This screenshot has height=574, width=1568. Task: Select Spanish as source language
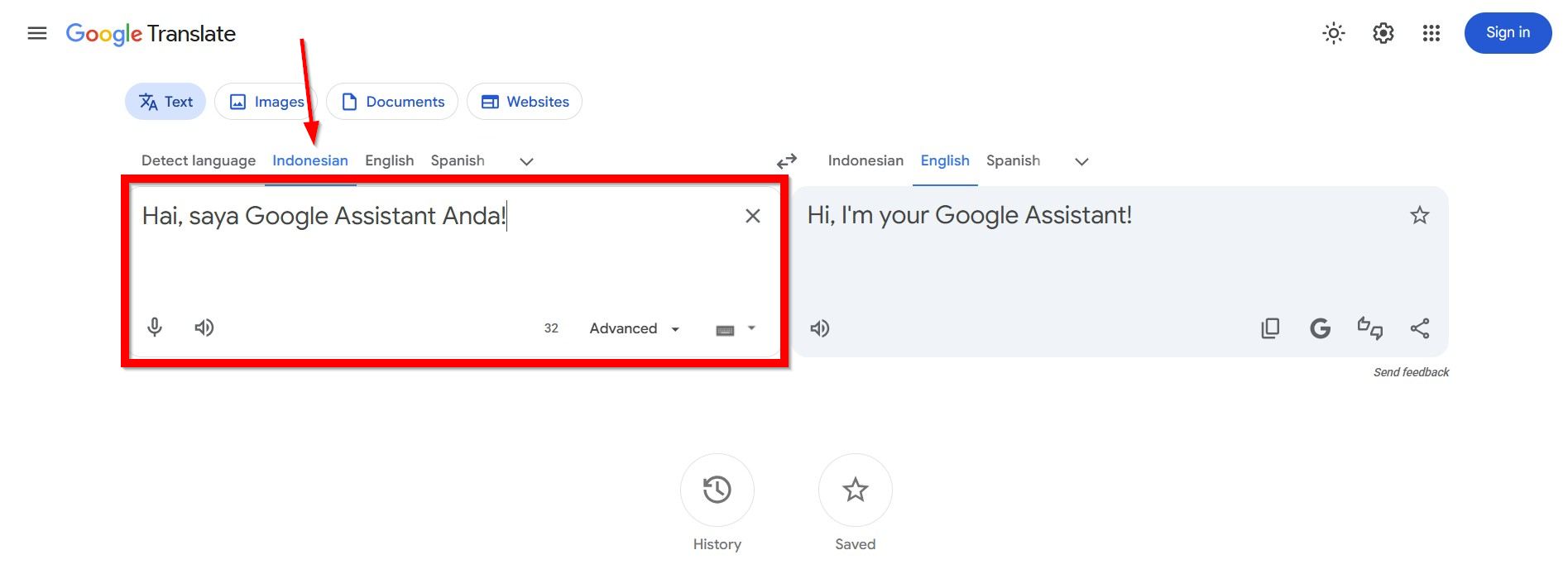(458, 160)
